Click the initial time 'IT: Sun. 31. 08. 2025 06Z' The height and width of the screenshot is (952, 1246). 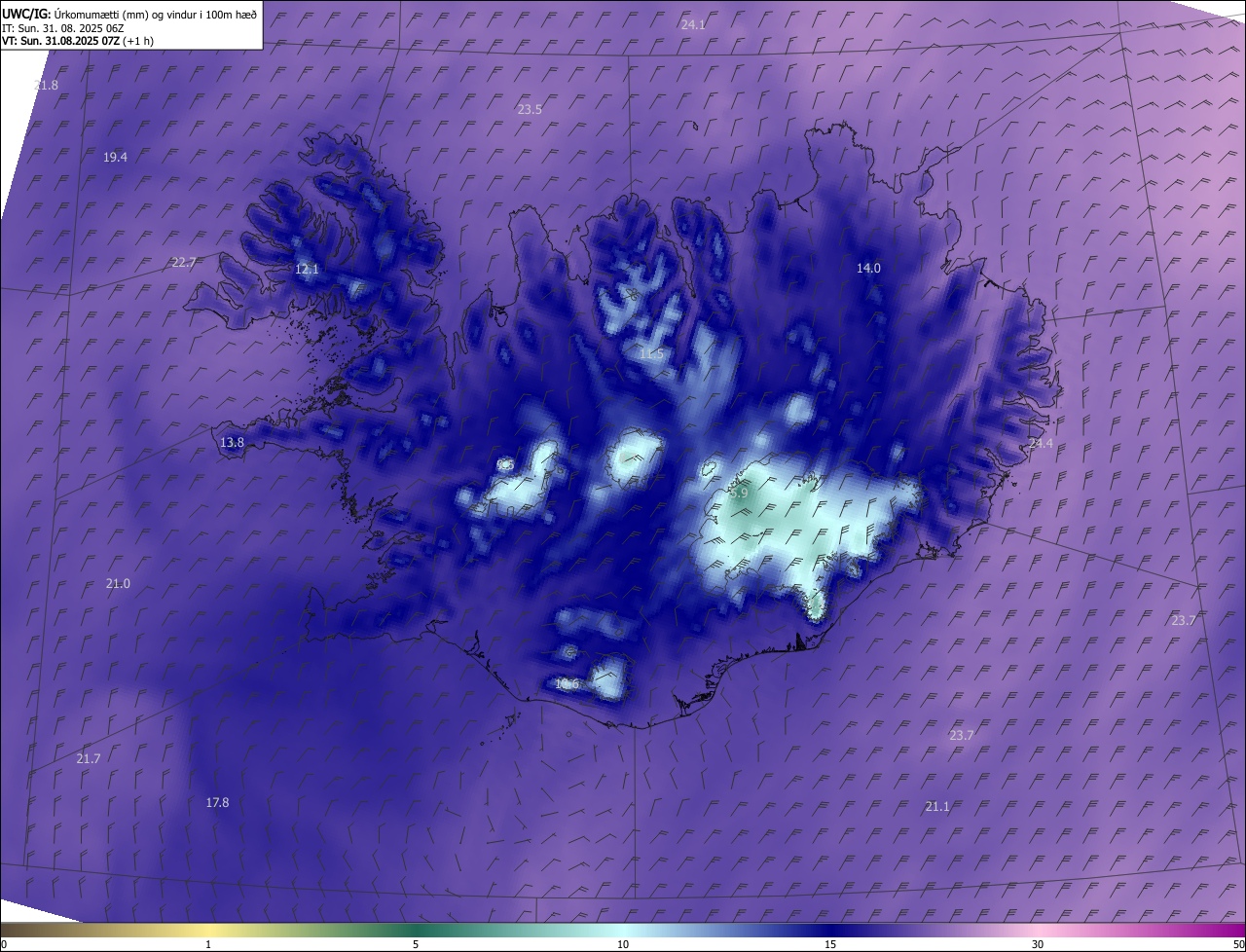tap(63, 27)
